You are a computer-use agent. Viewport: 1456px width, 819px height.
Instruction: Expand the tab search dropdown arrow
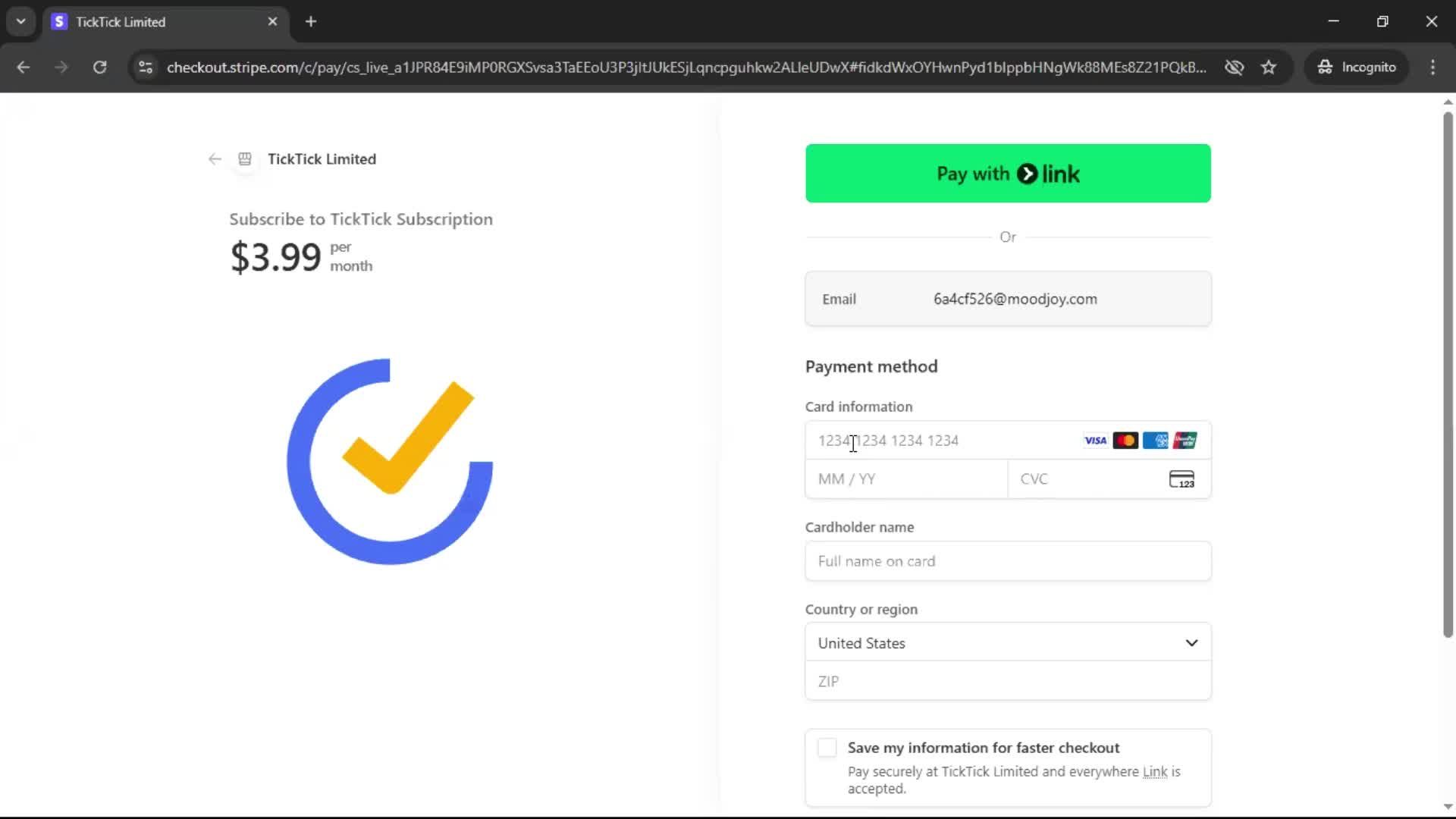coord(21,21)
